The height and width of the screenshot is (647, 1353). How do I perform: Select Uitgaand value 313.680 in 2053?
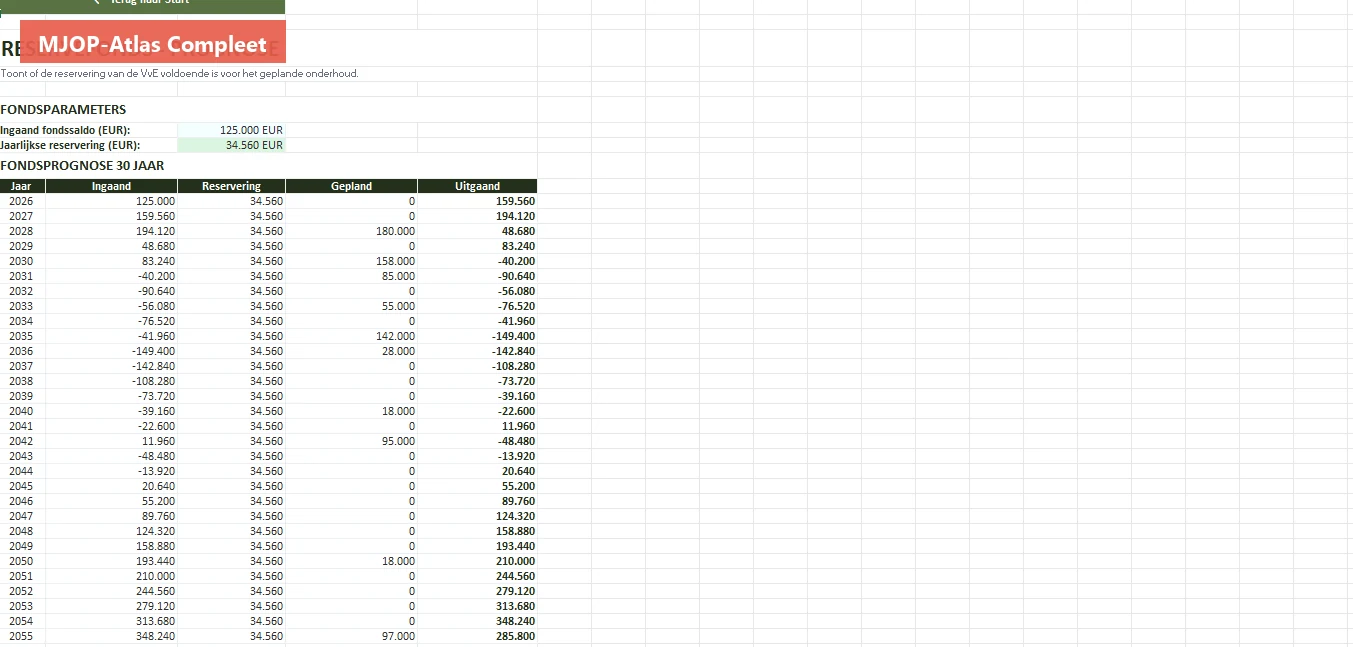pyautogui.click(x=477, y=606)
